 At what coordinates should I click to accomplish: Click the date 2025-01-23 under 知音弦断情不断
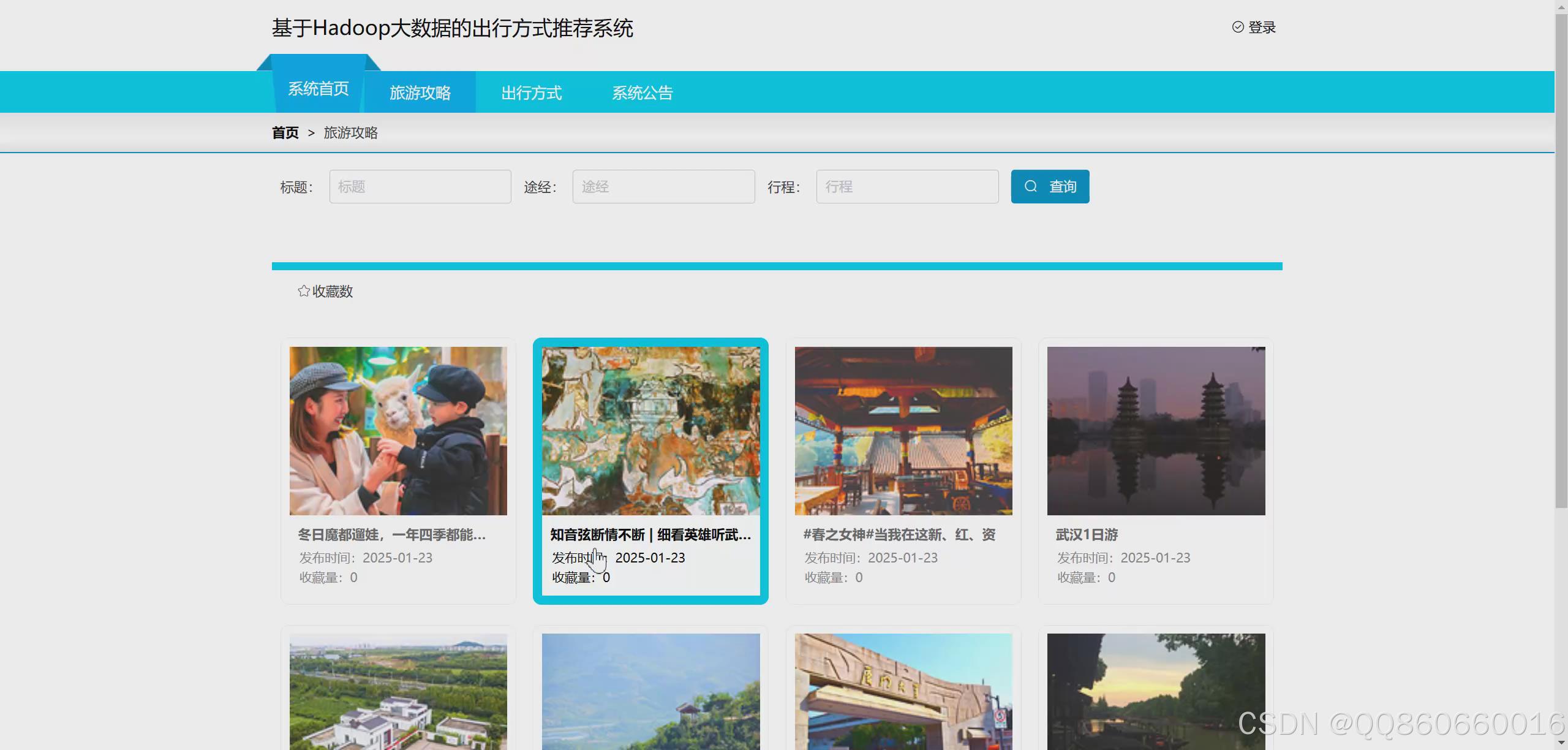click(650, 558)
